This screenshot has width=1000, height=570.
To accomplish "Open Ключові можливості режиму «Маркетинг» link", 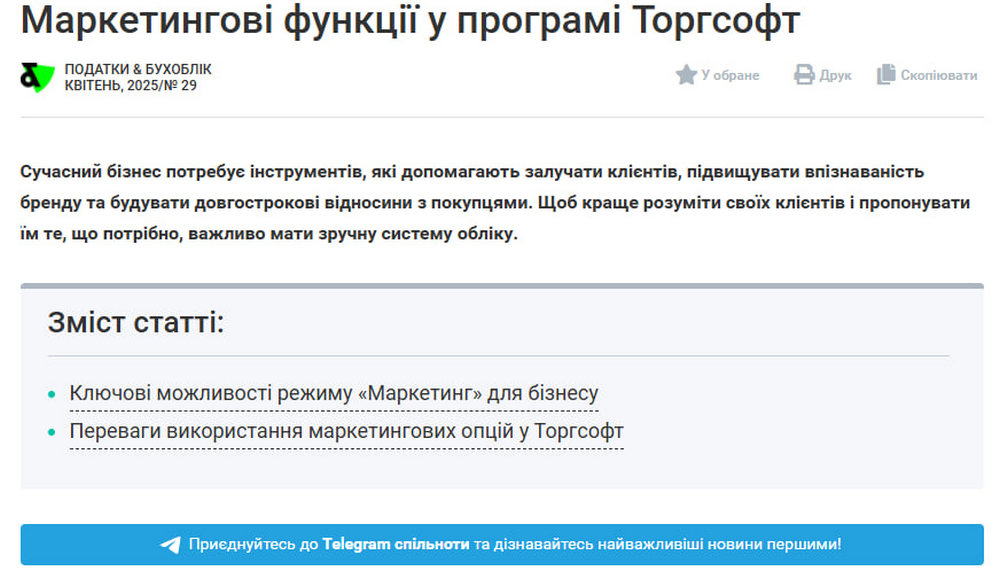I will pos(334,393).
